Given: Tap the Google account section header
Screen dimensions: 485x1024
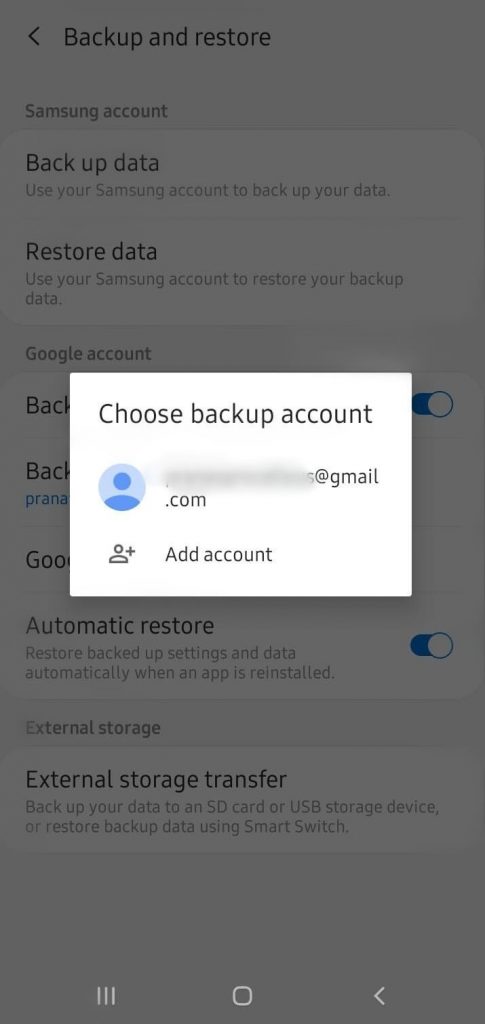Looking at the screenshot, I should 88,353.
